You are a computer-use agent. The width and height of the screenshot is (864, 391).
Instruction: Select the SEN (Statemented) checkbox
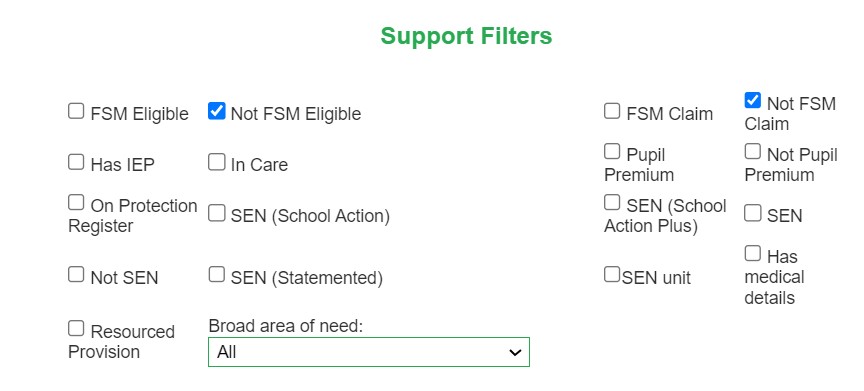click(x=217, y=274)
